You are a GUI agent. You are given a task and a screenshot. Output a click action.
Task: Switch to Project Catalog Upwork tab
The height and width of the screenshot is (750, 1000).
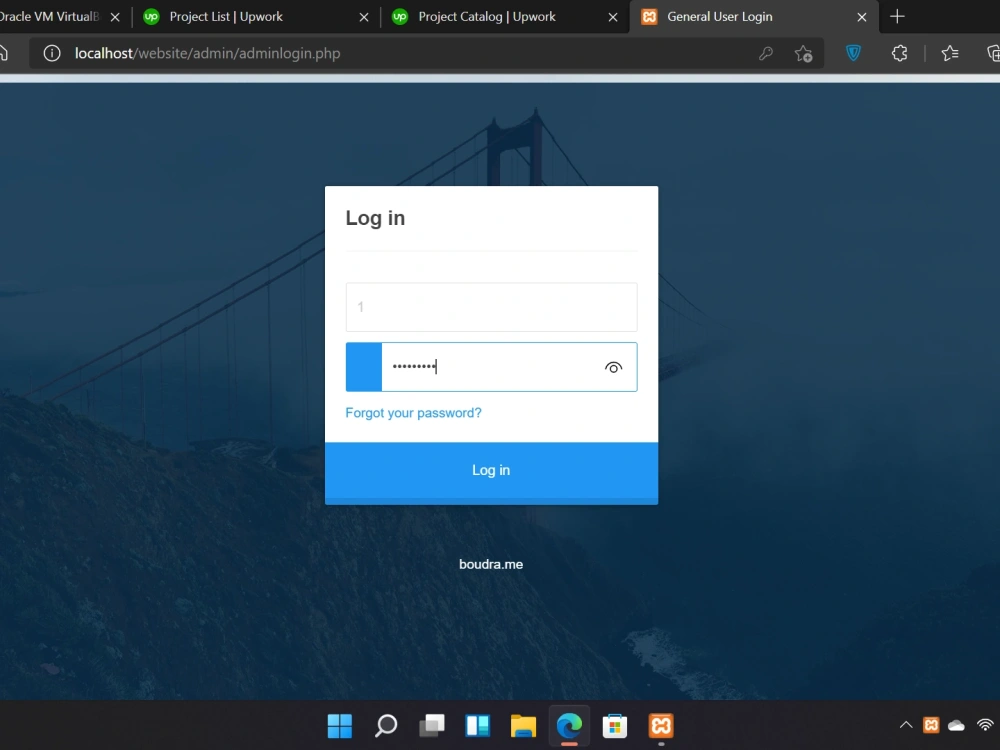pyautogui.click(x=487, y=17)
